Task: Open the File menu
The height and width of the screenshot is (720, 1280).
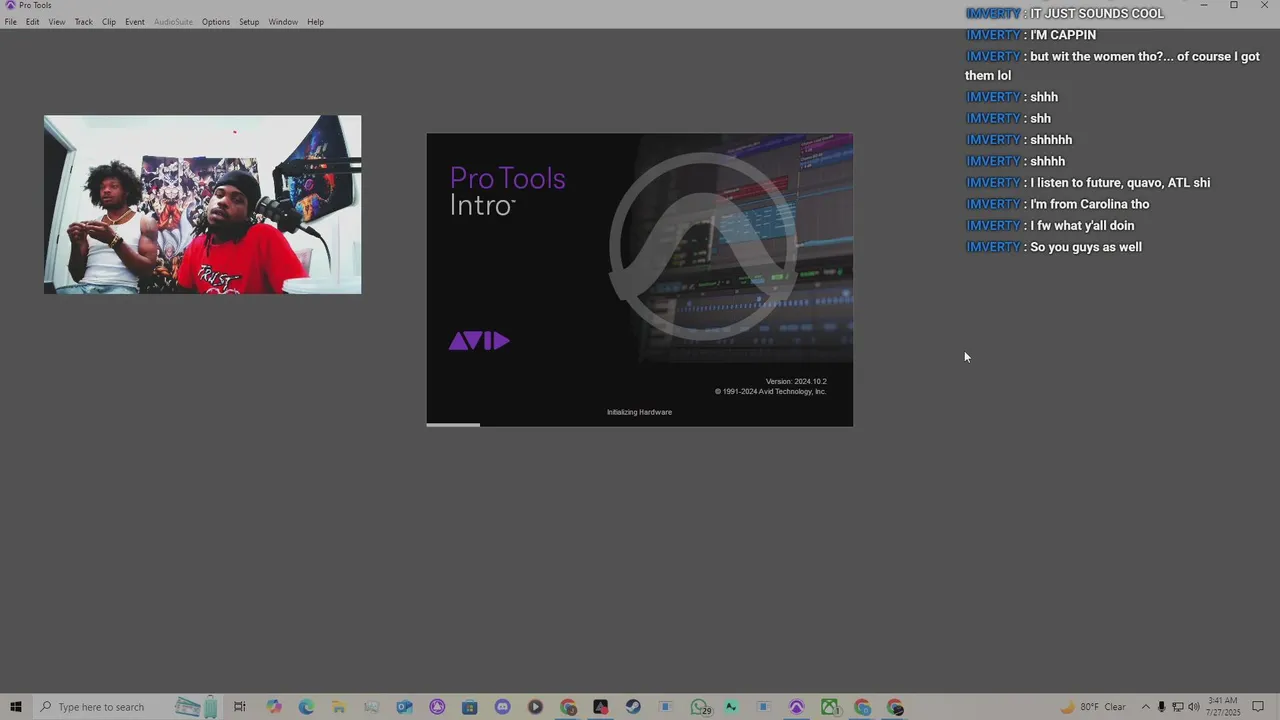Action: coord(10,22)
